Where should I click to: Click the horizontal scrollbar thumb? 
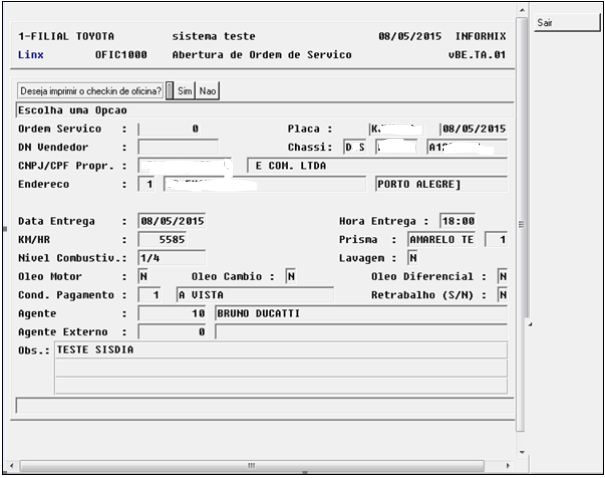coord(252,466)
